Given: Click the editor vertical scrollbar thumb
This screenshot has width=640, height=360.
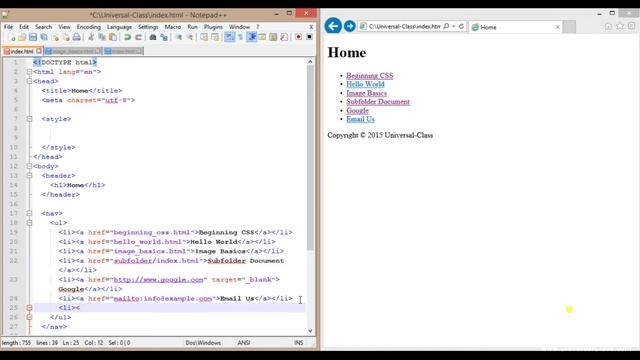Looking at the screenshot, I should tap(310, 158).
